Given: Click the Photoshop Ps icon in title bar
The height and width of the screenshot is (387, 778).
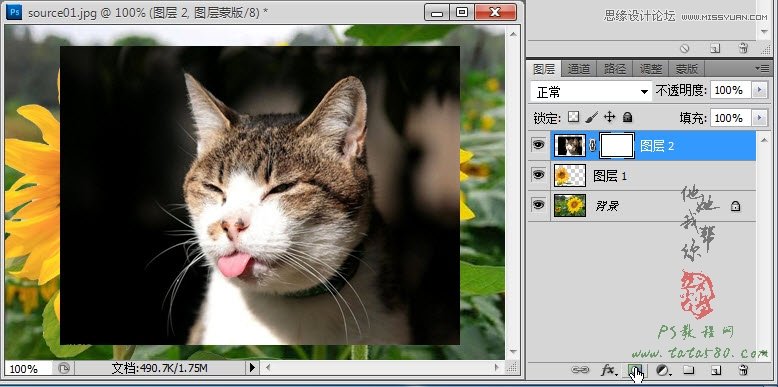Looking at the screenshot, I should coord(14,12).
